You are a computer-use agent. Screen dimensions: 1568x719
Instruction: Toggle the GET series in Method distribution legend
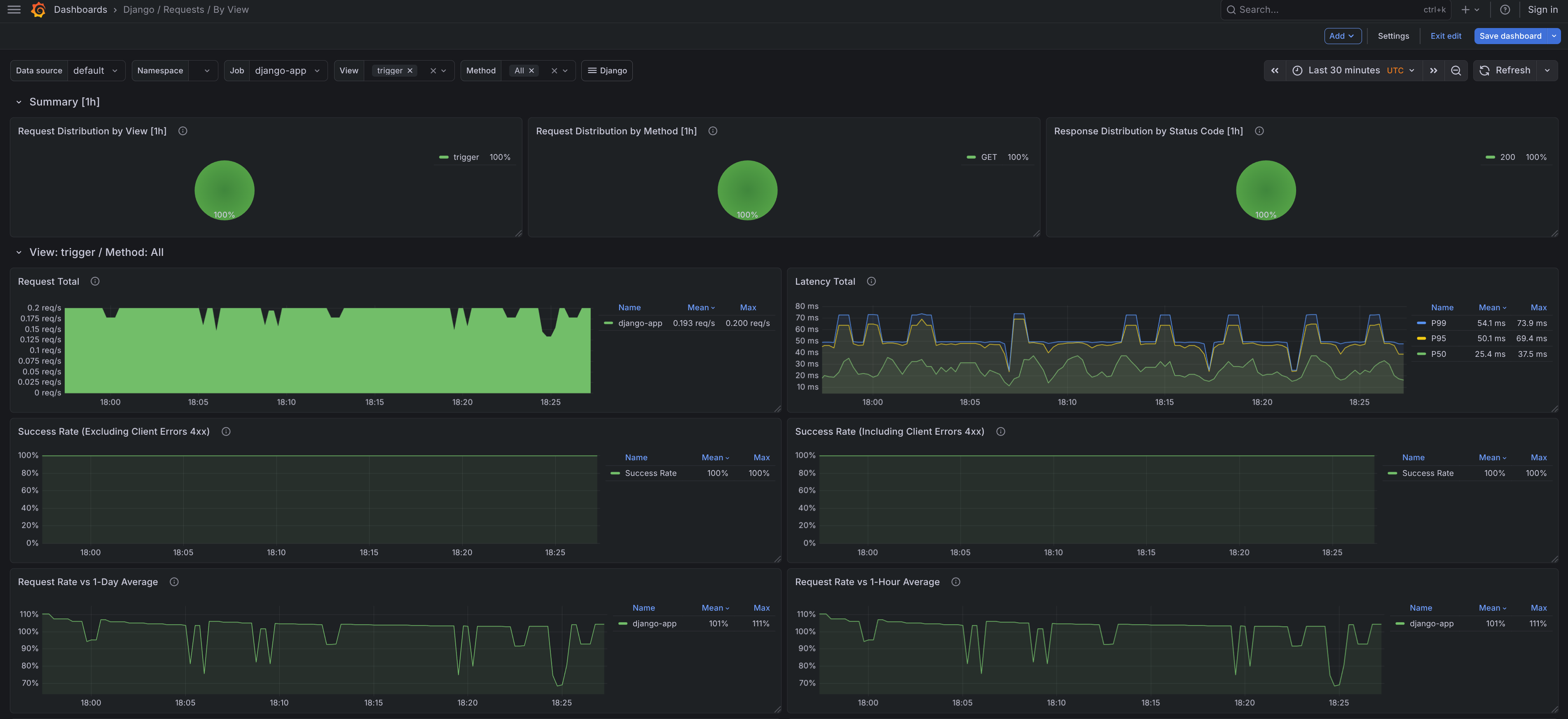point(988,157)
